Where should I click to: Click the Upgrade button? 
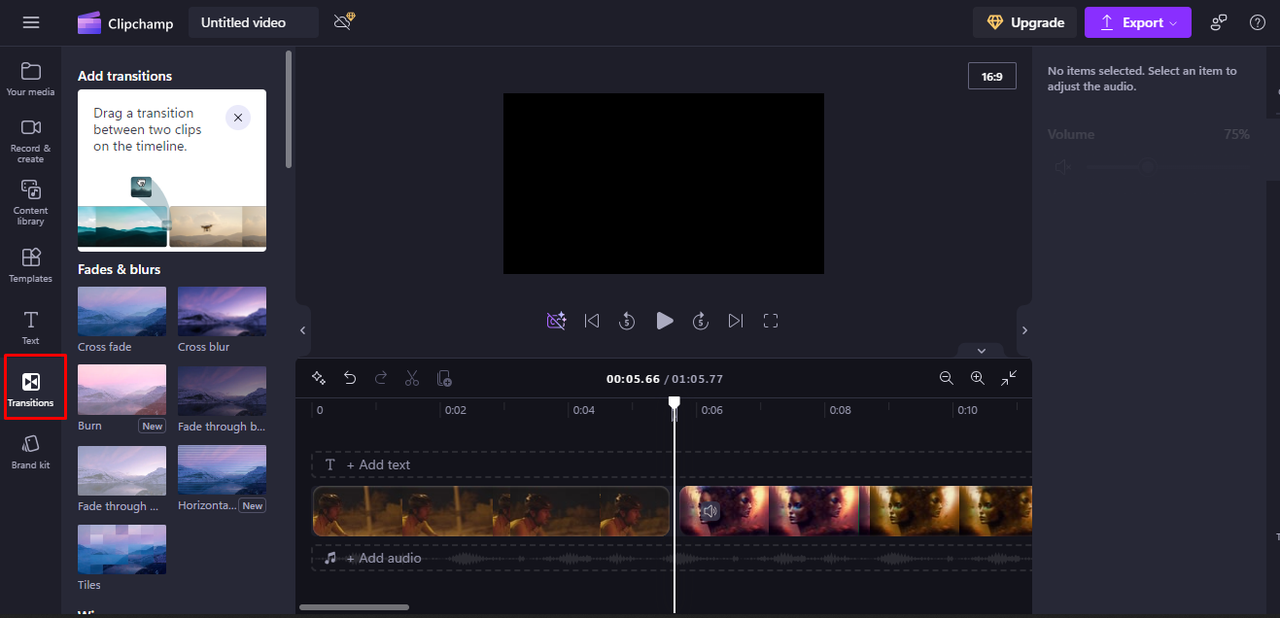pyautogui.click(x=1025, y=22)
